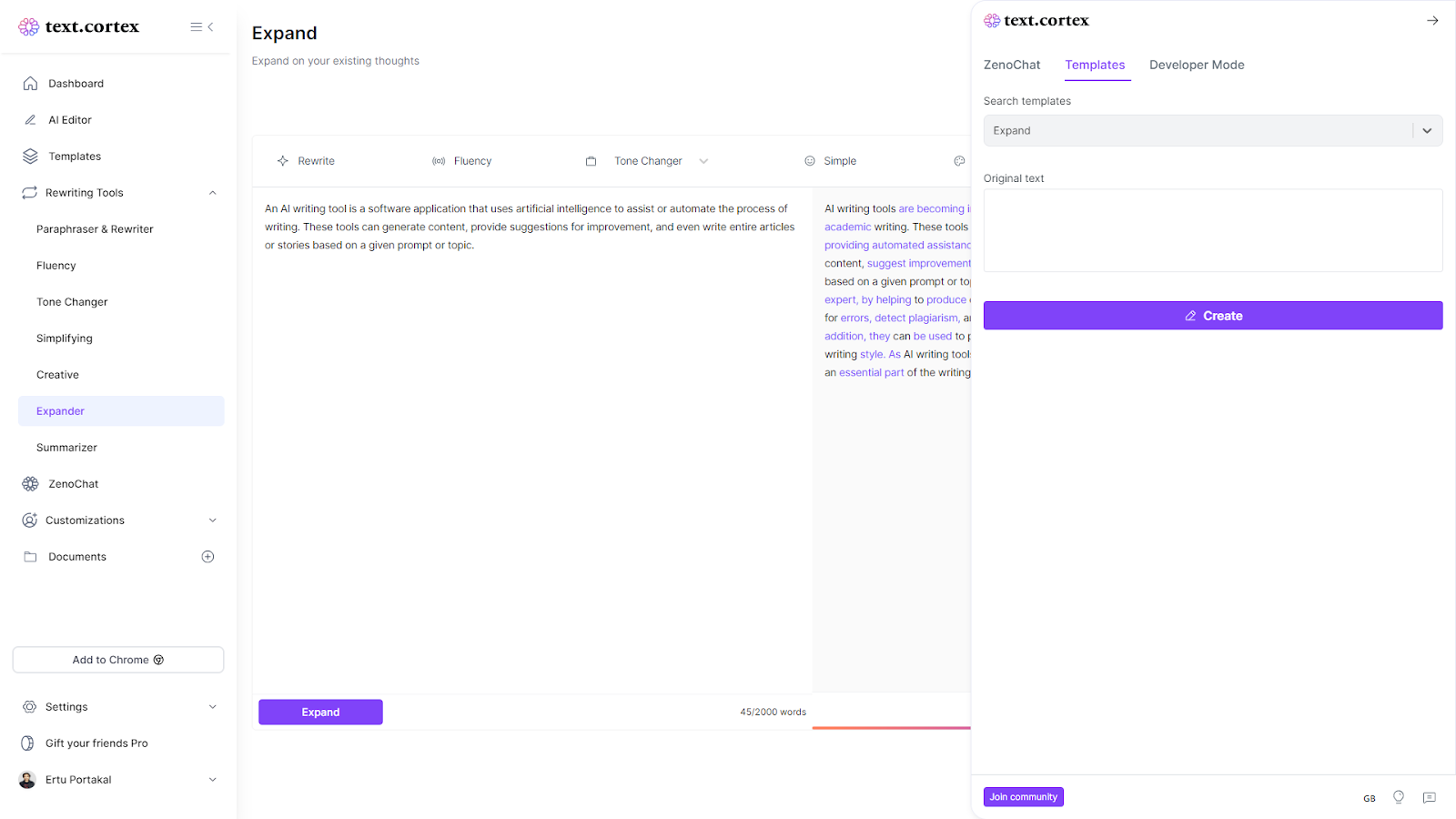This screenshot has height=819, width=1456.
Task: Select the Simplifying tool
Action: click(x=65, y=339)
